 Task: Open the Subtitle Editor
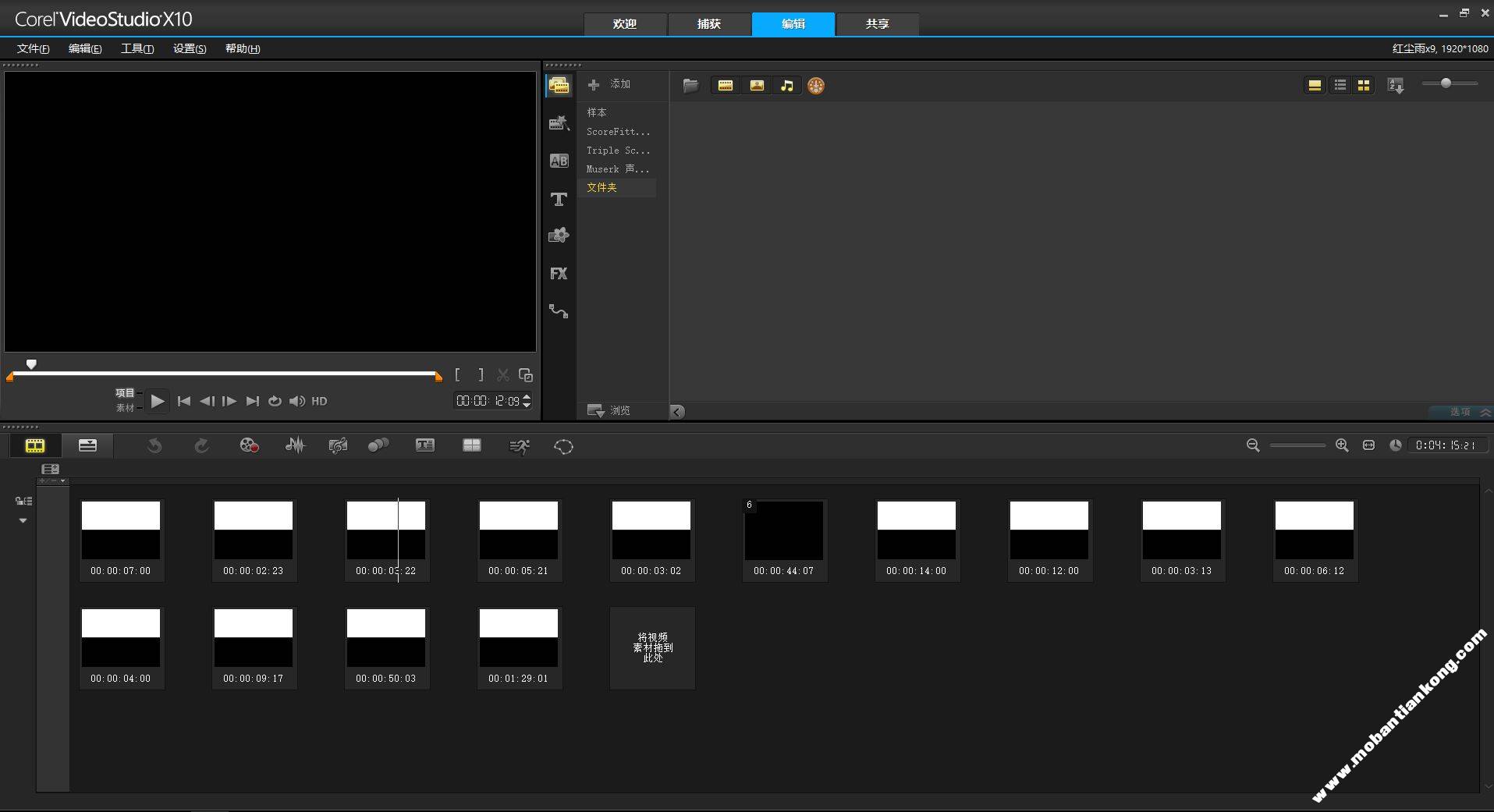(x=425, y=445)
